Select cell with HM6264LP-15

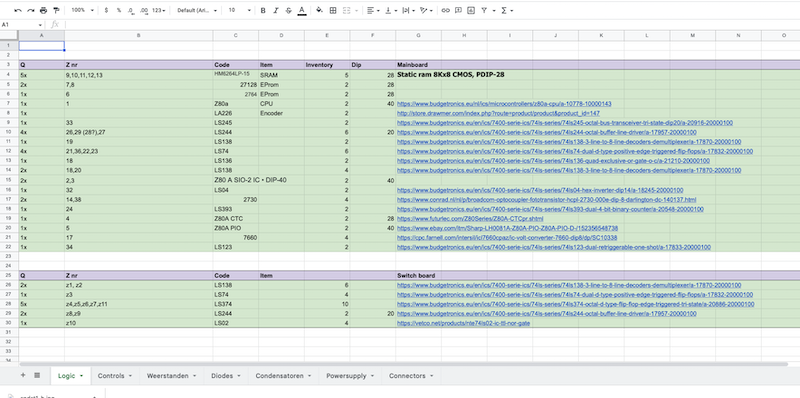[x=236, y=75]
